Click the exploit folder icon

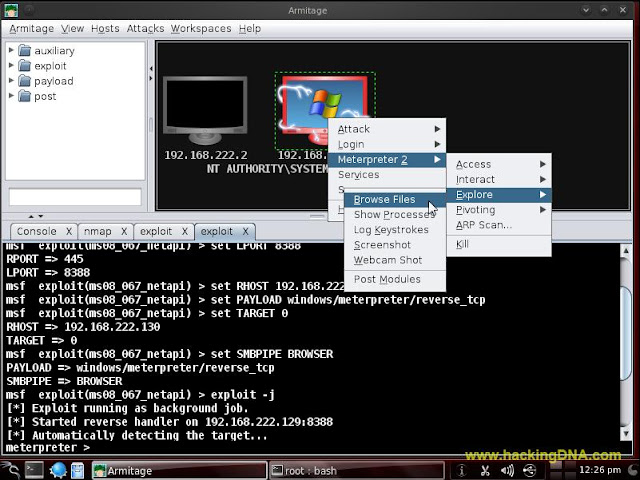25,66
